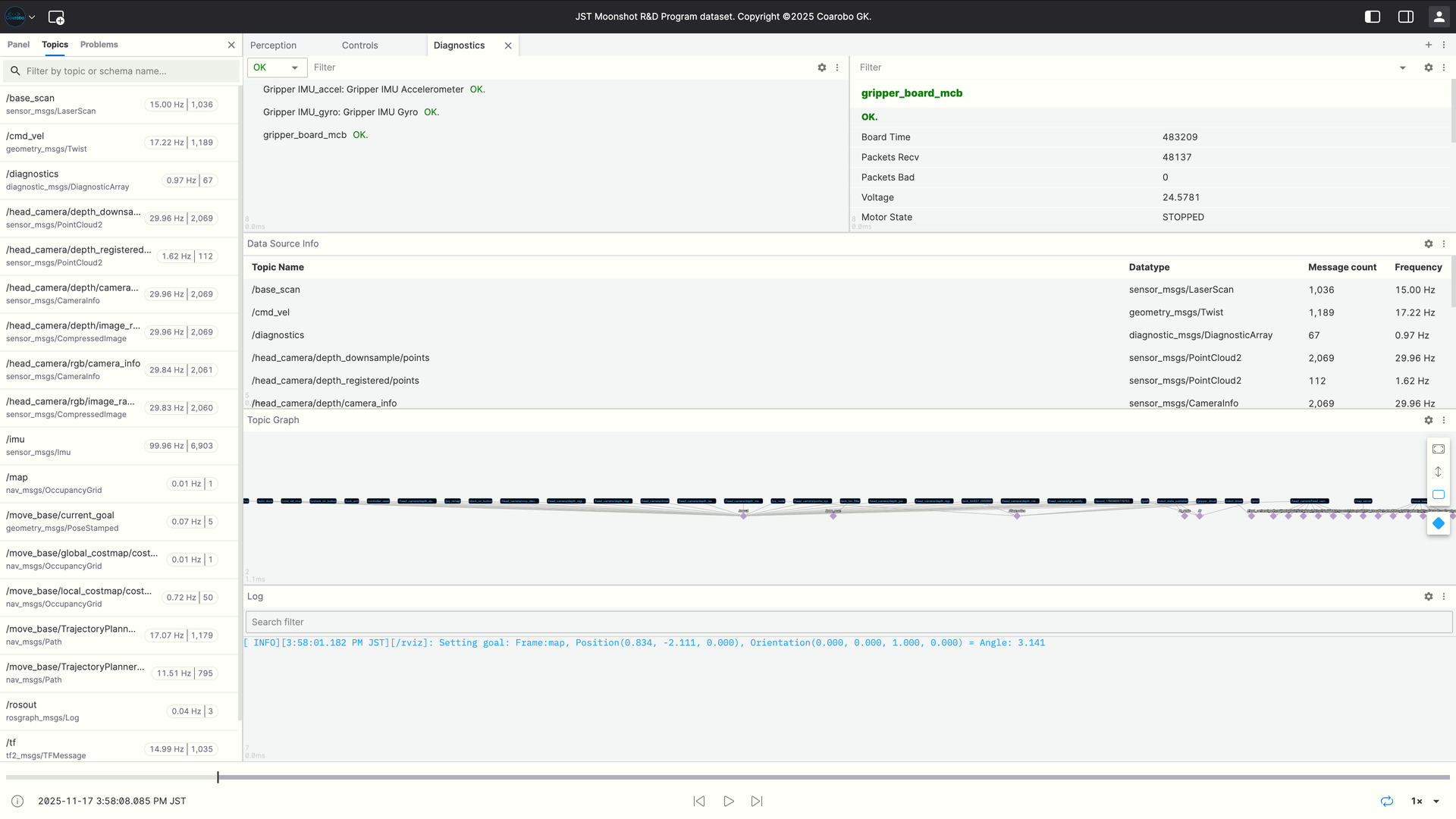Select the gripper_board_mcb diagnostic entry
1456x819 pixels.
click(304, 134)
